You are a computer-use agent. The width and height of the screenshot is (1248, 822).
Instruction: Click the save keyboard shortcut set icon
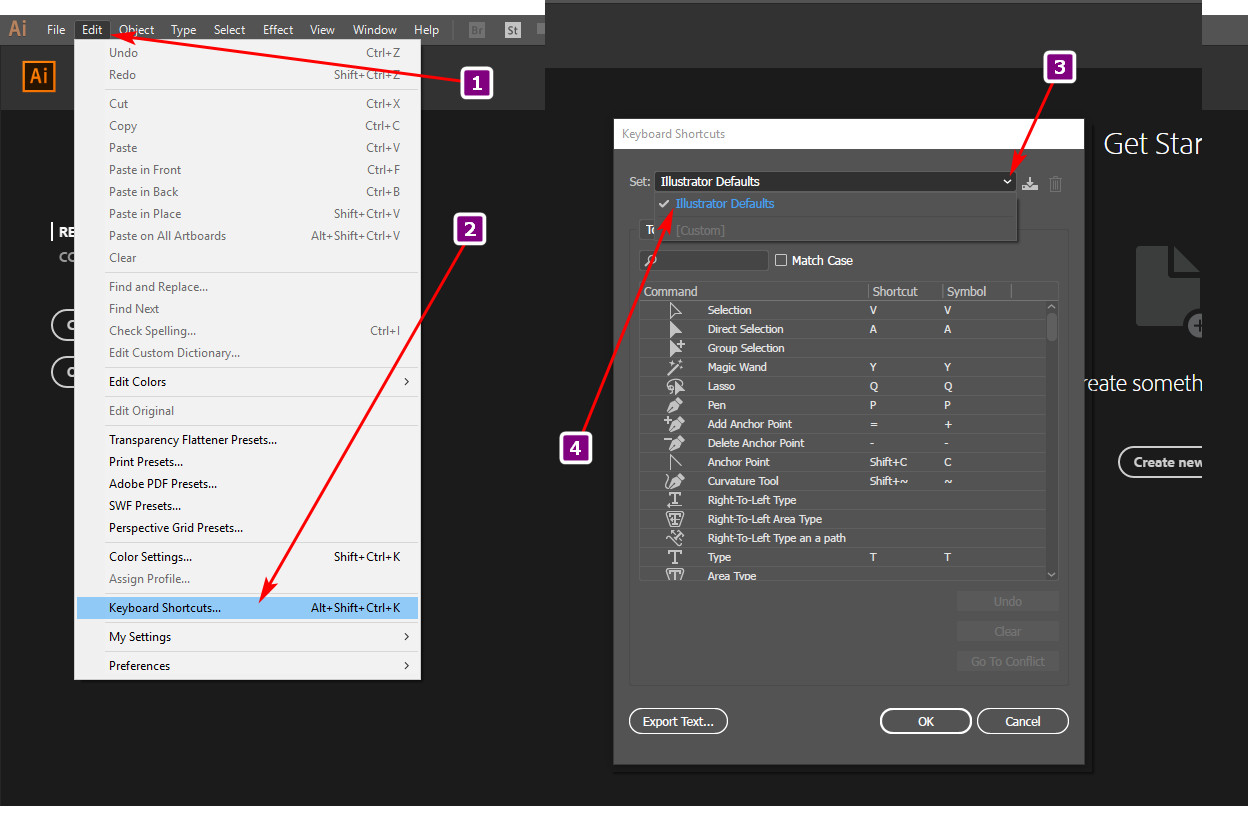click(x=1030, y=183)
